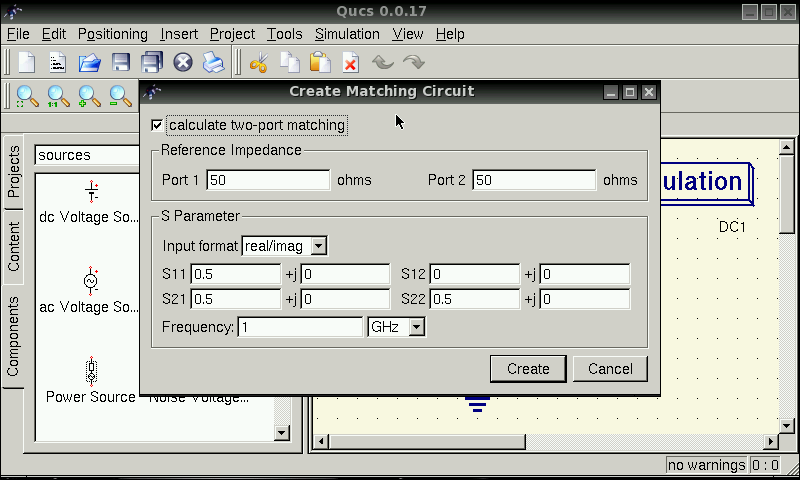Click Qucs logo in main title bar
The width and height of the screenshot is (800, 480).
[x=14, y=11]
